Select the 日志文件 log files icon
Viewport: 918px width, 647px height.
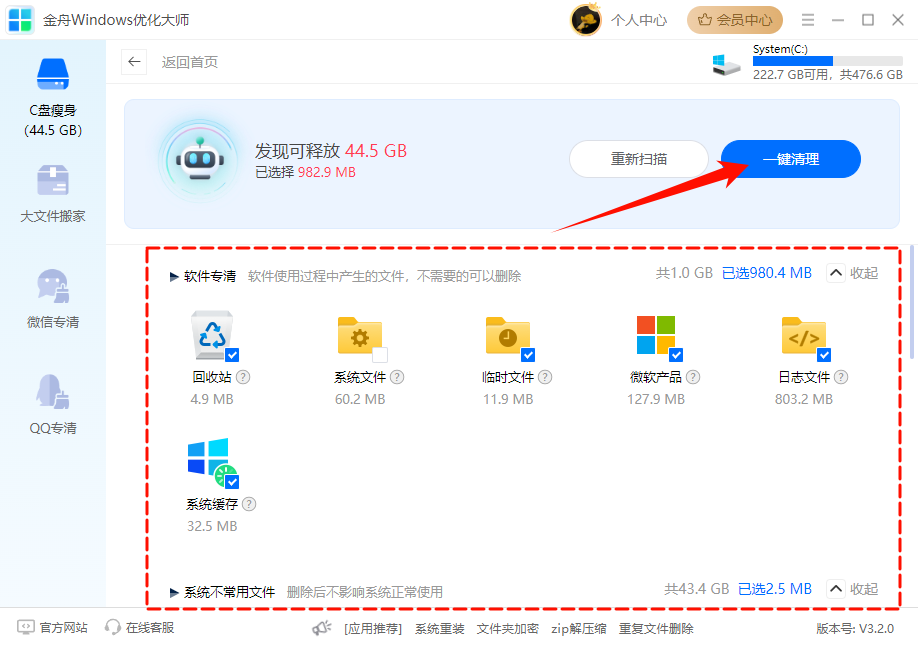click(803, 335)
